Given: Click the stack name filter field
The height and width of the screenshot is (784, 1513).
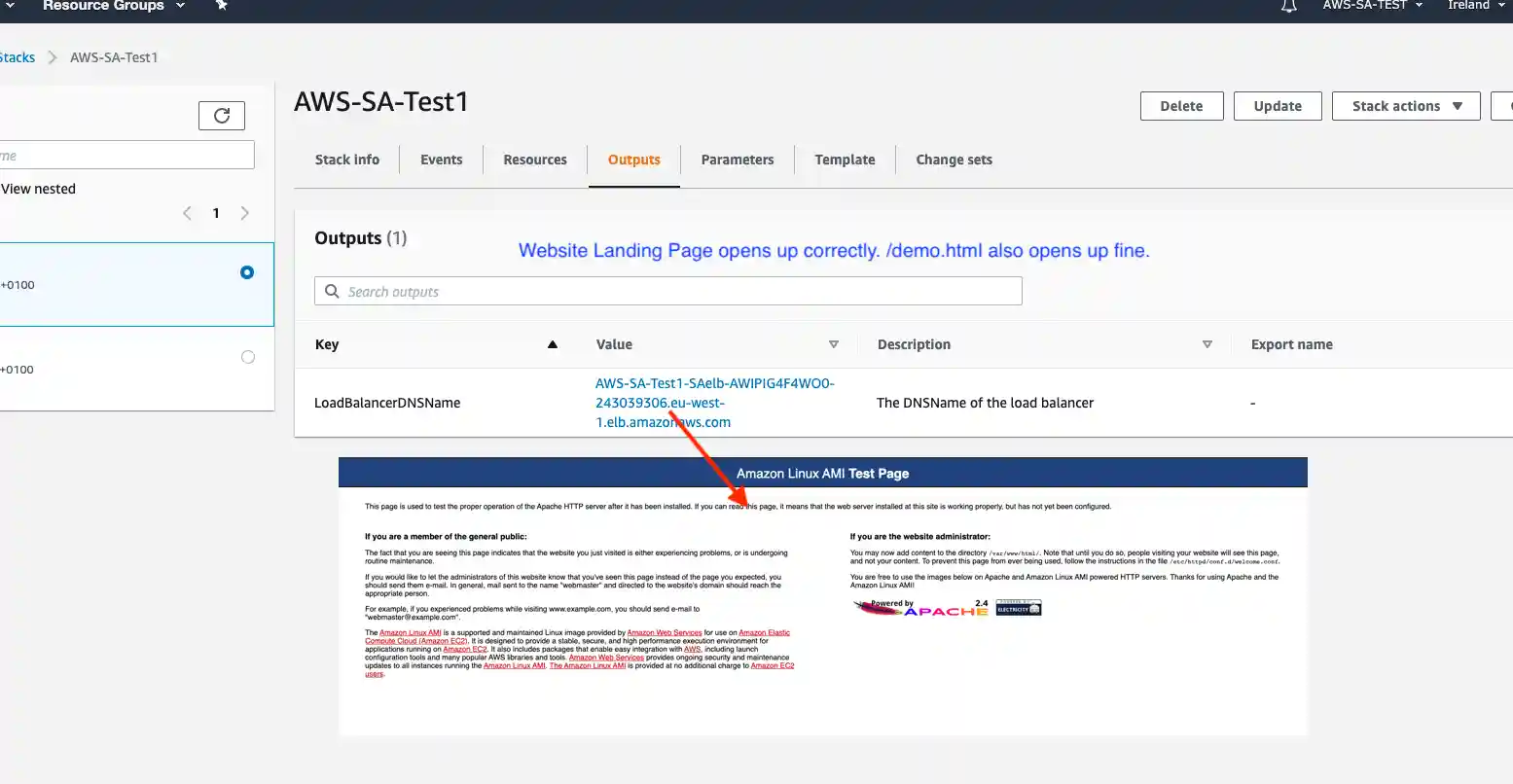Looking at the screenshot, I should pos(126,156).
